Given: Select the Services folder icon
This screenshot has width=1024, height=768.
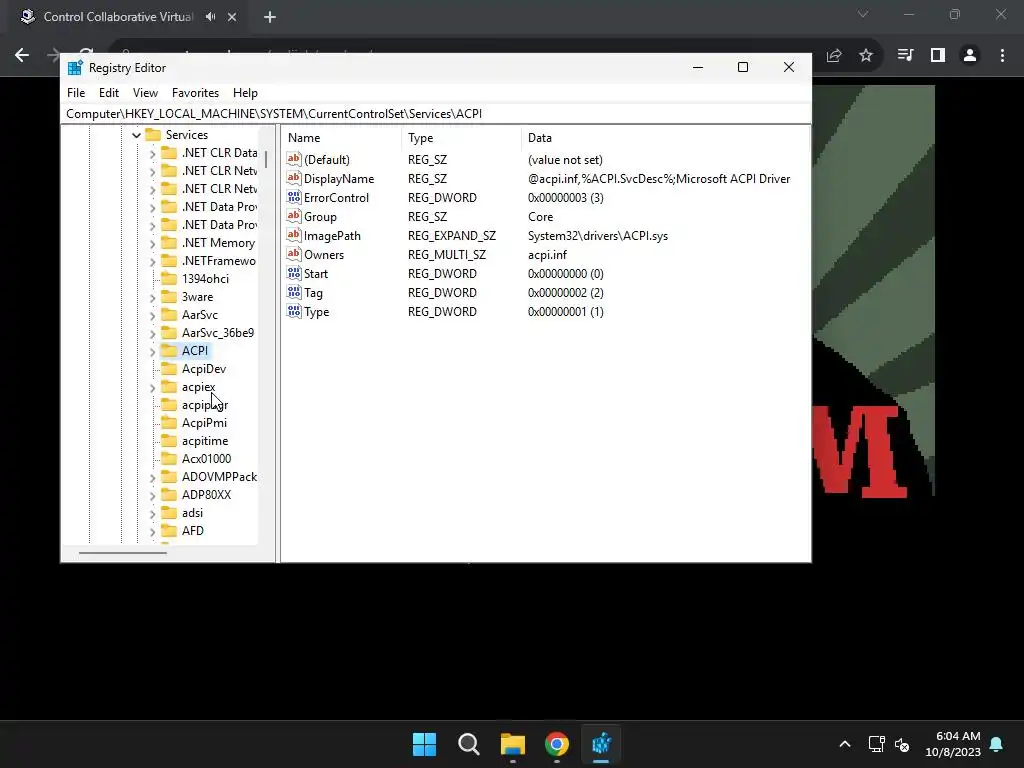Looking at the screenshot, I should coord(153,135).
